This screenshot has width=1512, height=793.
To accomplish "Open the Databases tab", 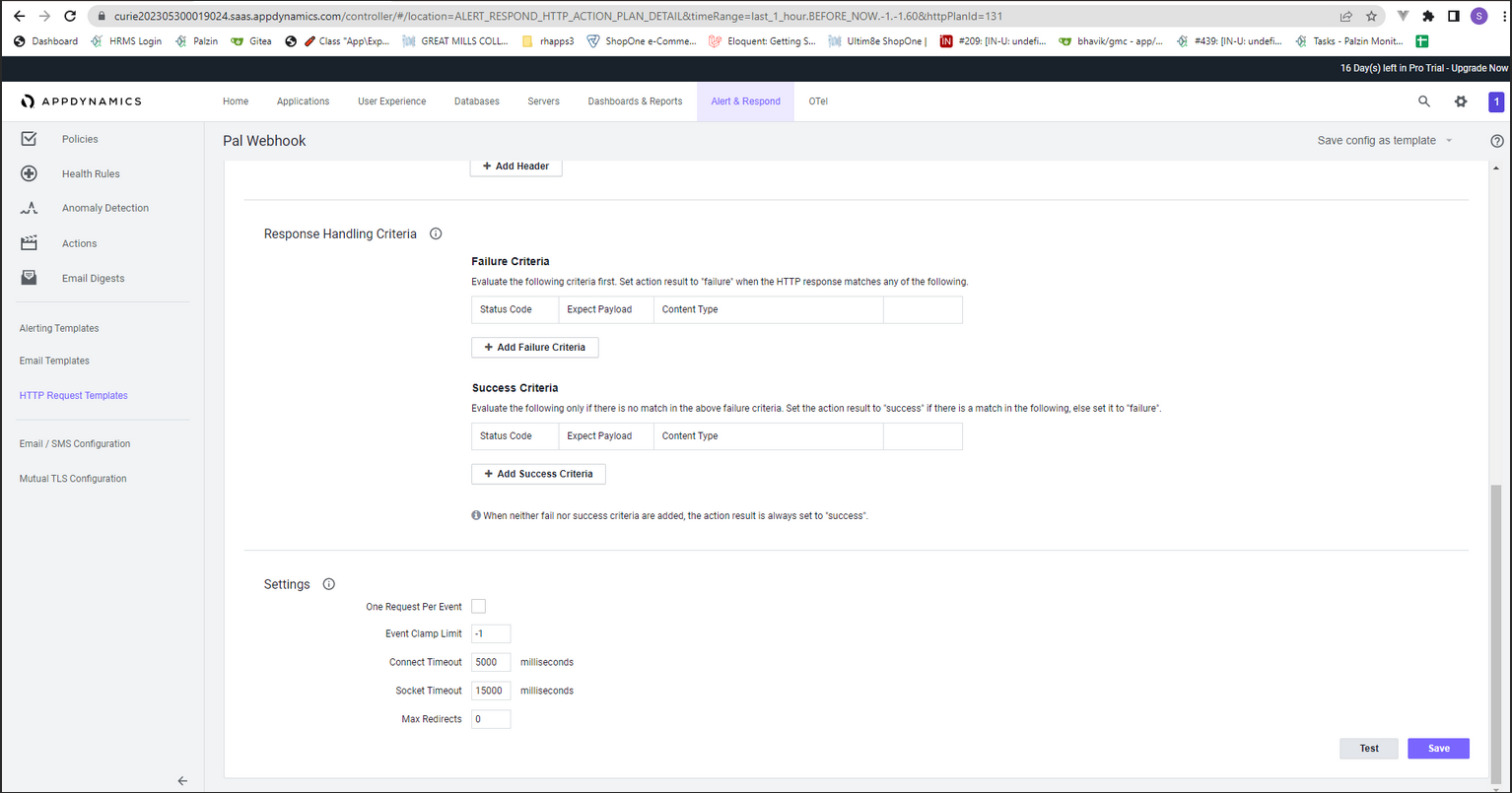I will [x=477, y=101].
